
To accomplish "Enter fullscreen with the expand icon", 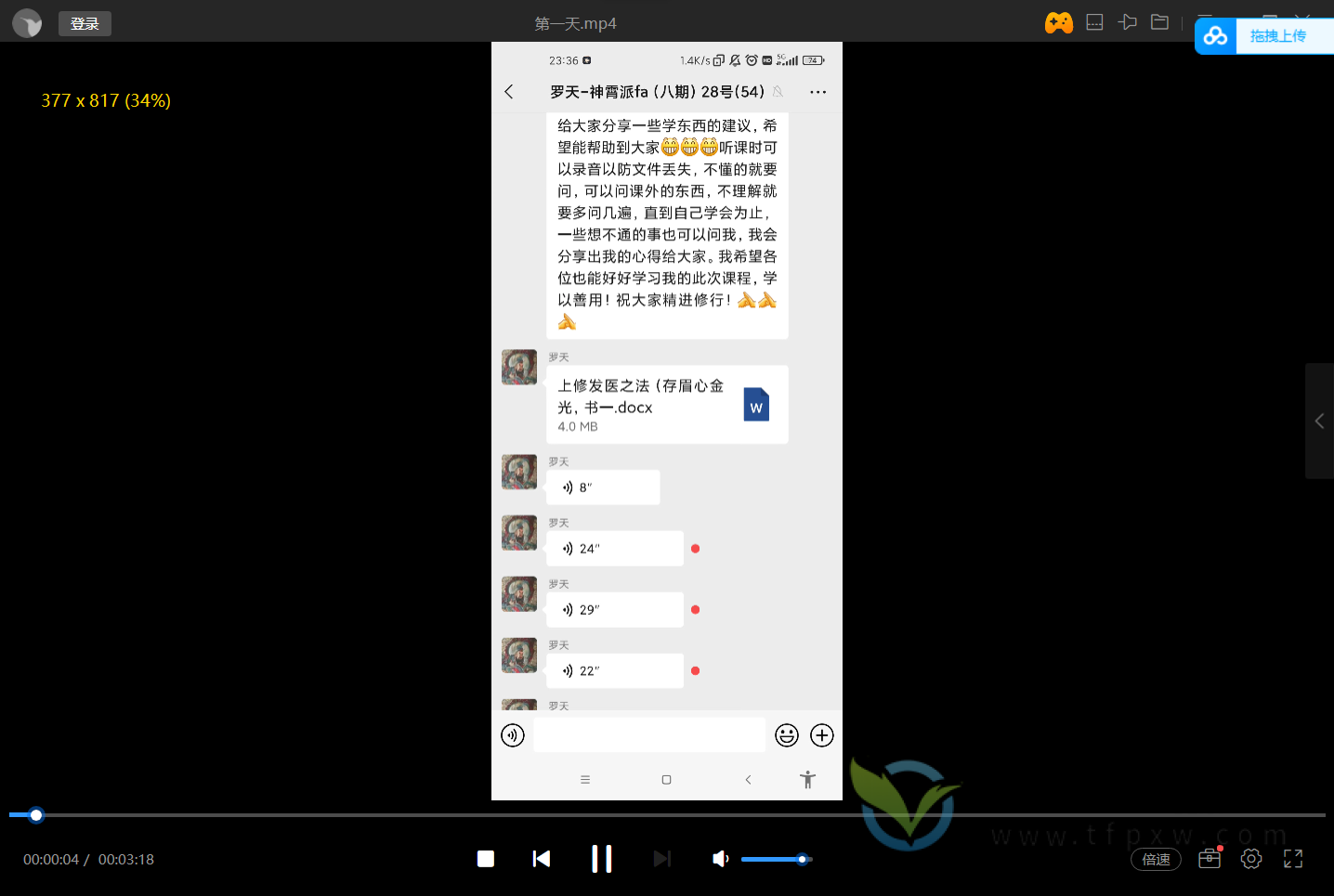I will click(x=1293, y=859).
